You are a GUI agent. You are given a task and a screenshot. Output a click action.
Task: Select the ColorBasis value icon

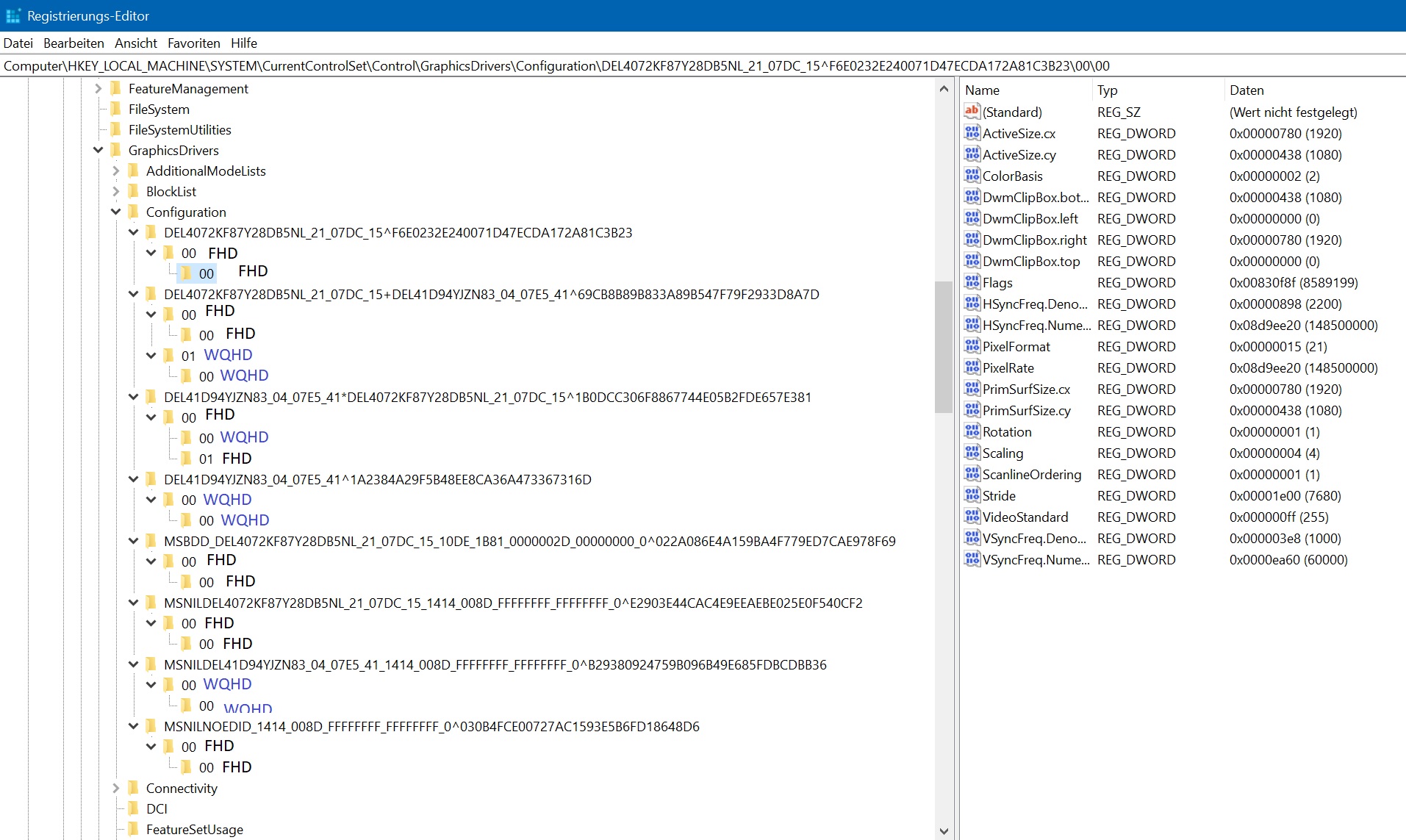click(972, 176)
